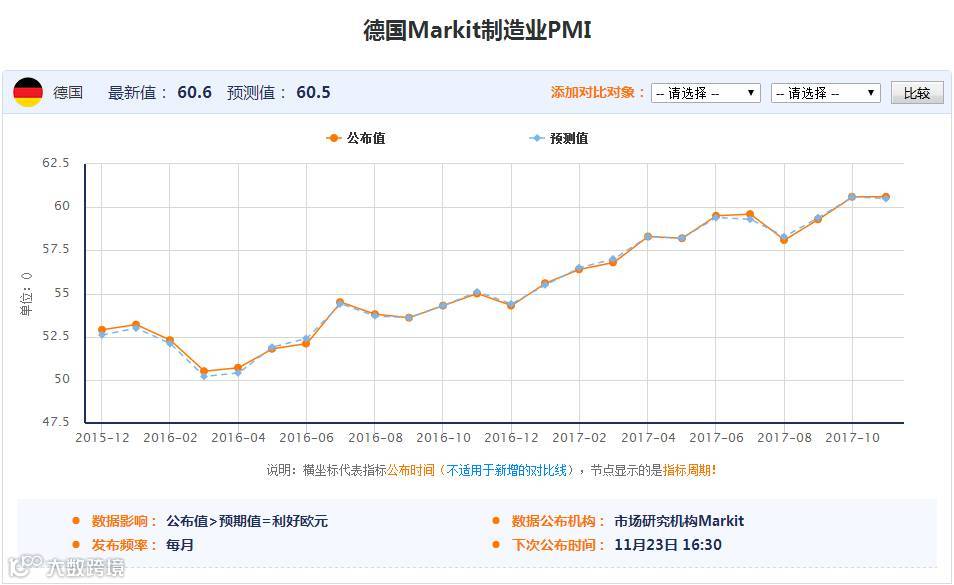Click the 11月23日 16:30 release time
The width and height of the screenshot is (954, 585).
coord(668,545)
